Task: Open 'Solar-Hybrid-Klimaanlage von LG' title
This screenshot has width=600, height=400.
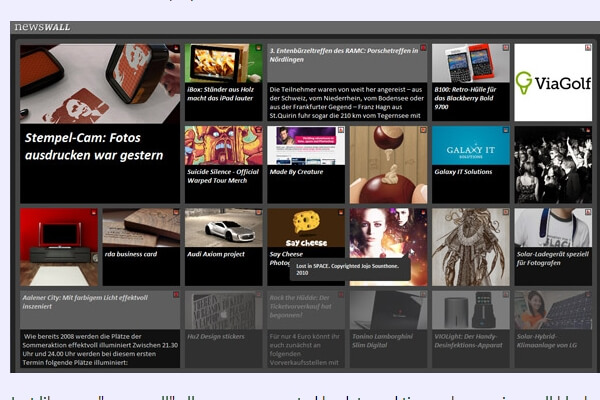Action: click(x=547, y=341)
